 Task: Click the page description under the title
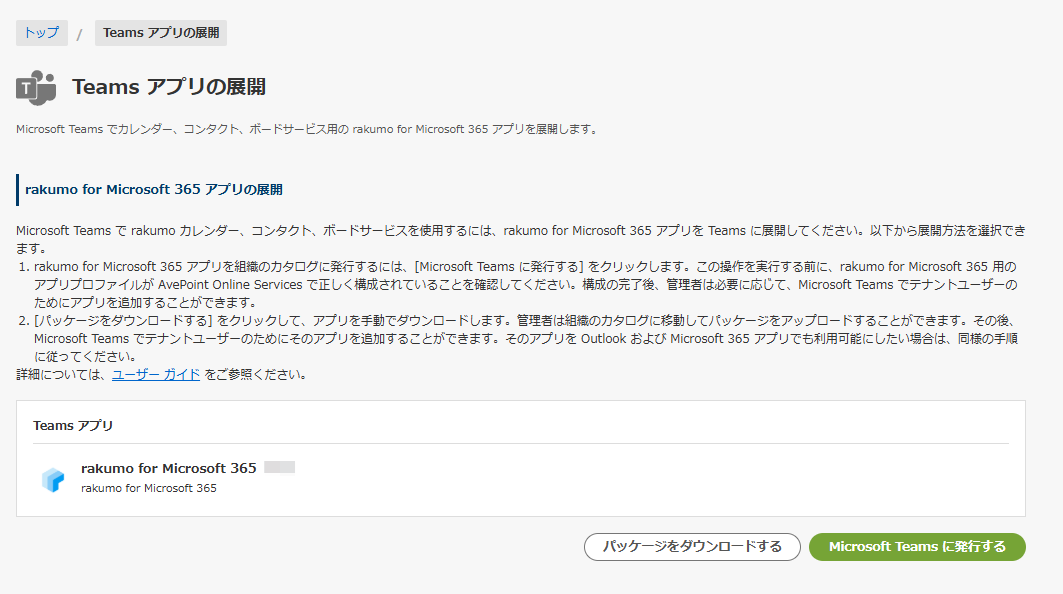308,129
